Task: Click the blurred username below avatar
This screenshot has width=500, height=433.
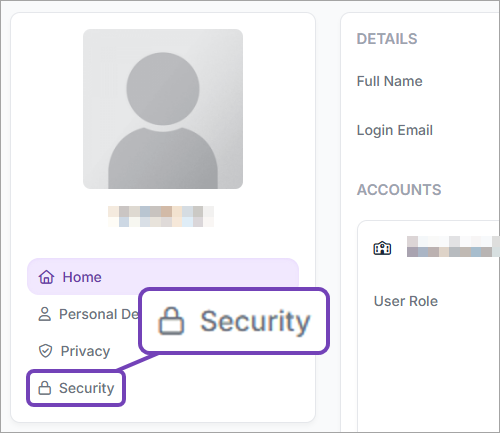Action: [161, 216]
